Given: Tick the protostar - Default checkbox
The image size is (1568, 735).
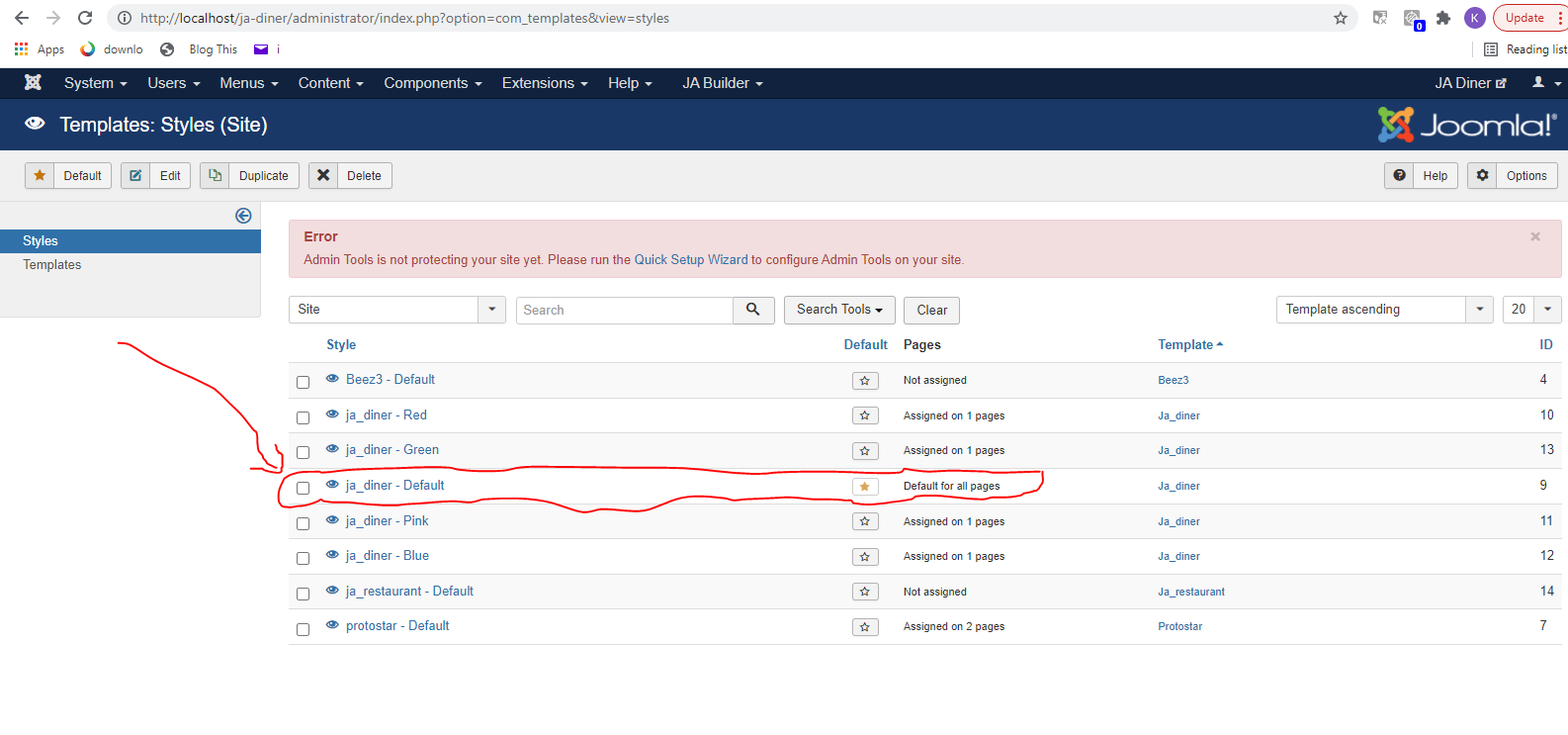Looking at the screenshot, I should pyautogui.click(x=304, y=629).
